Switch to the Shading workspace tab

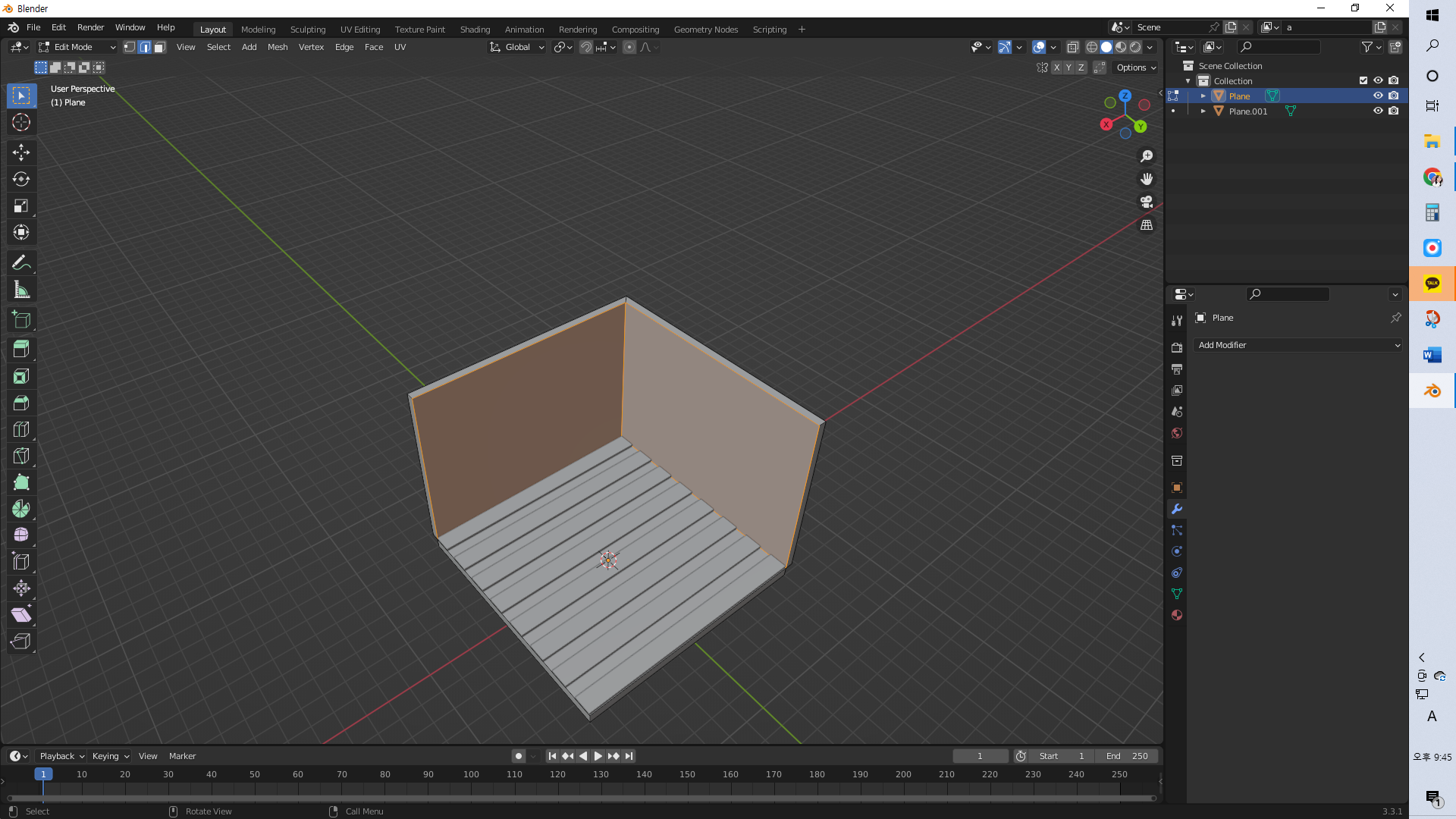(475, 30)
